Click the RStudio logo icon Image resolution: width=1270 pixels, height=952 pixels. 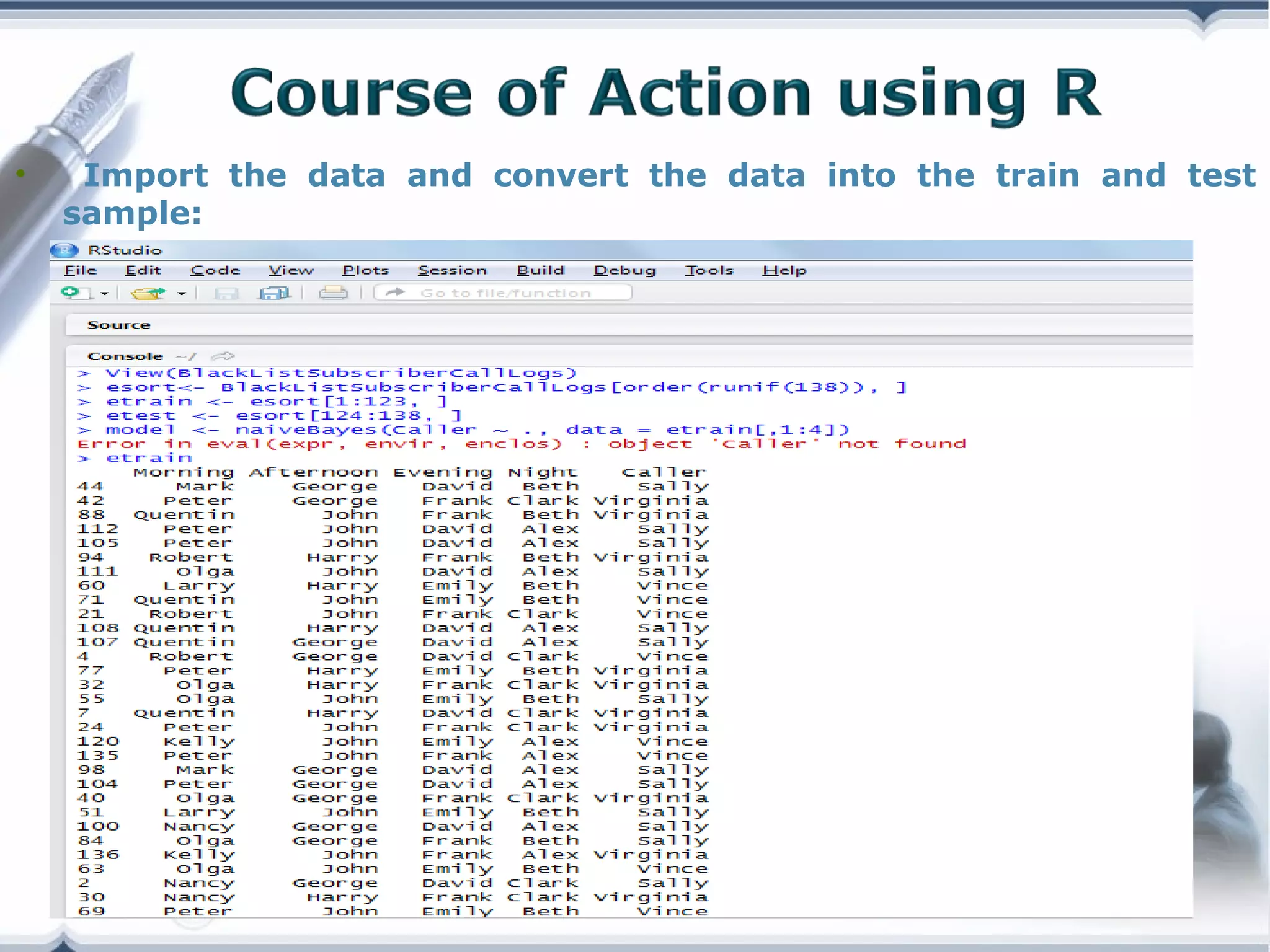pyautogui.click(x=64, y=250)
